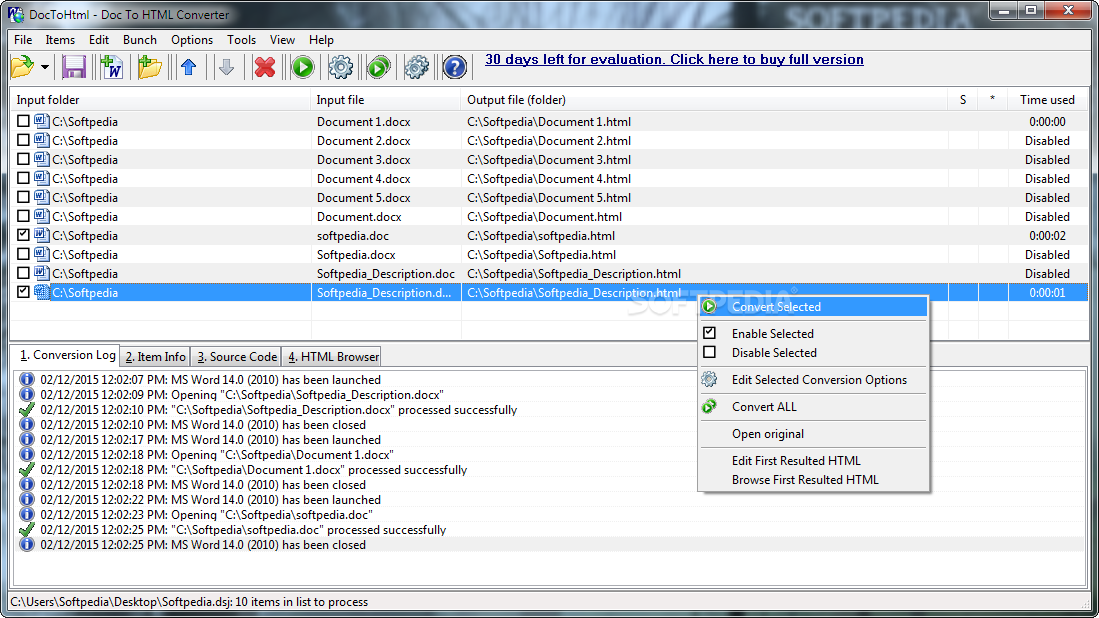Click the * column header

(992, 100)
